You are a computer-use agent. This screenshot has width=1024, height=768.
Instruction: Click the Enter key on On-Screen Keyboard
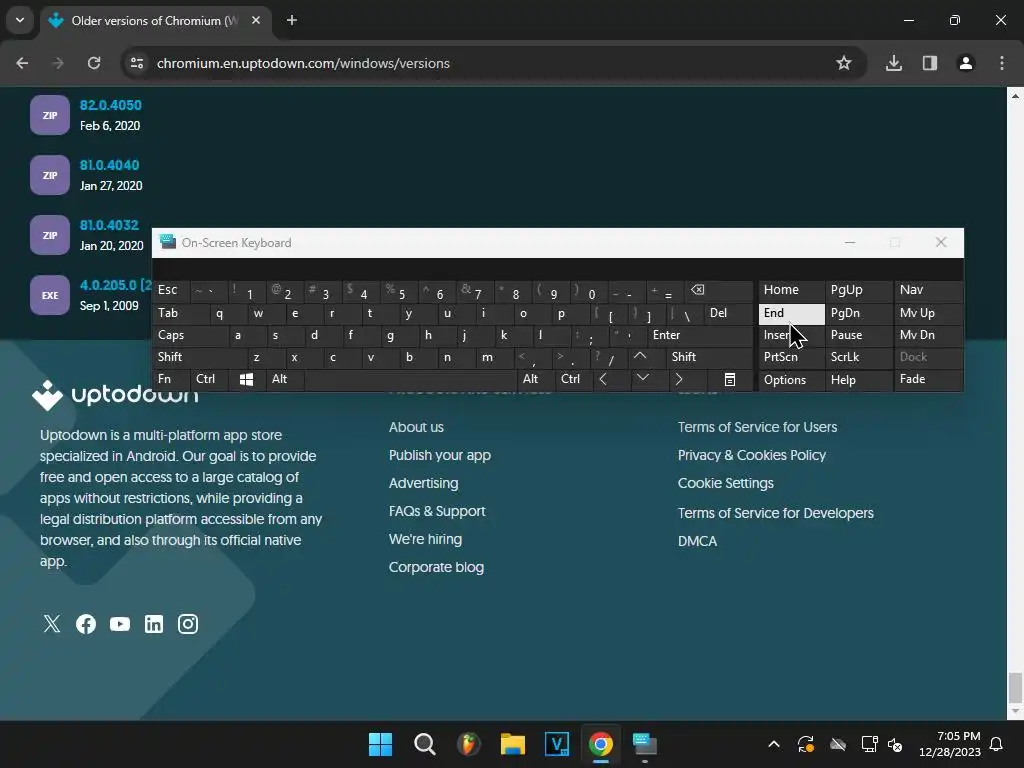click(700, 335)
